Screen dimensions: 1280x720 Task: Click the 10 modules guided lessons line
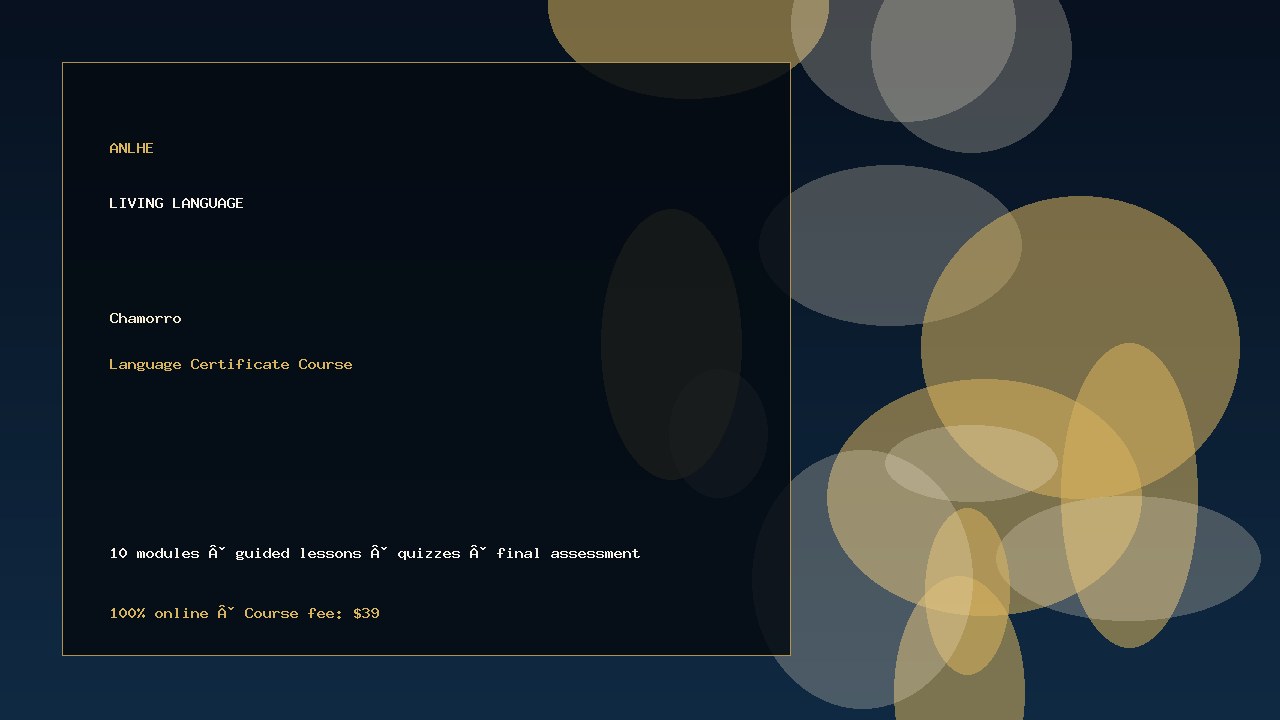click(375, 553)
